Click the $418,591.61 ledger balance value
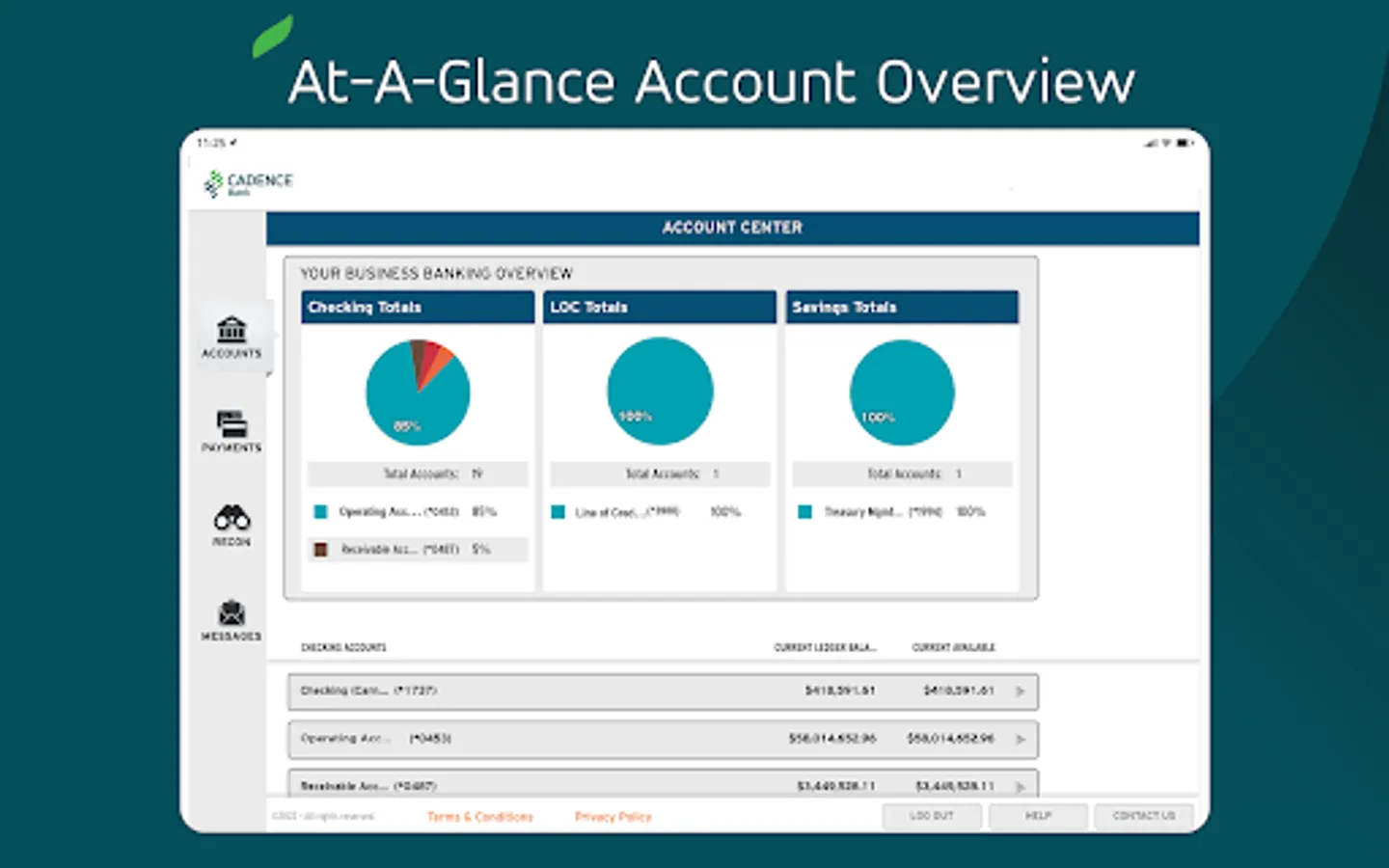 point(840,691)
